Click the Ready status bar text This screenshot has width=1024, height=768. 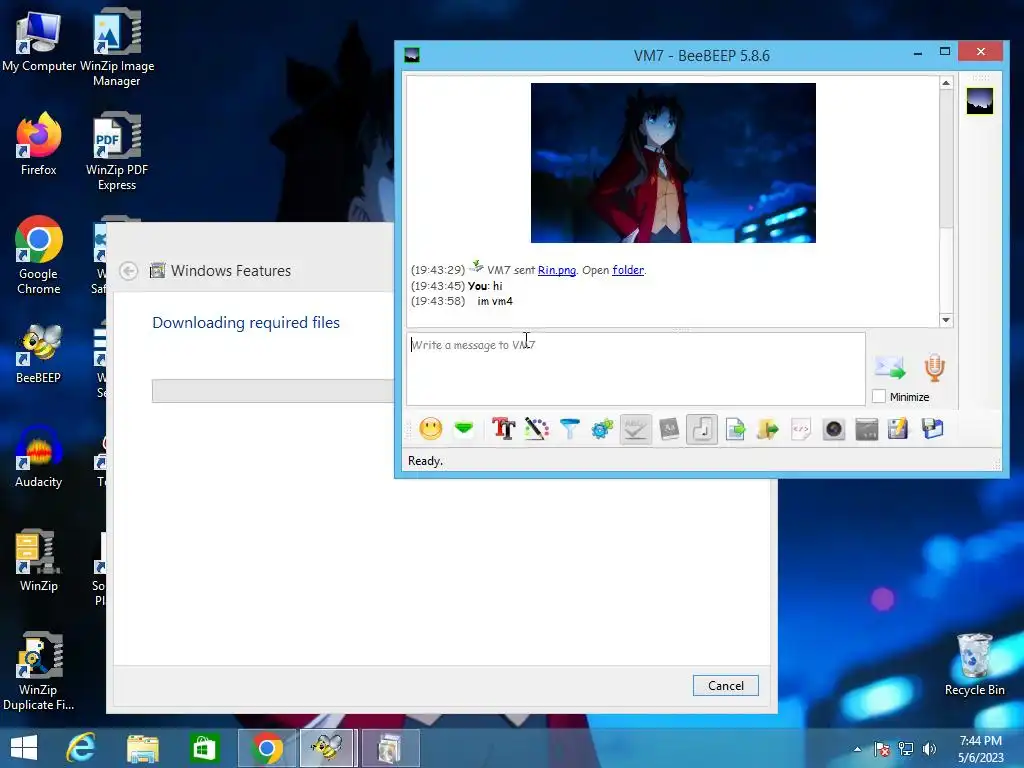425,461
